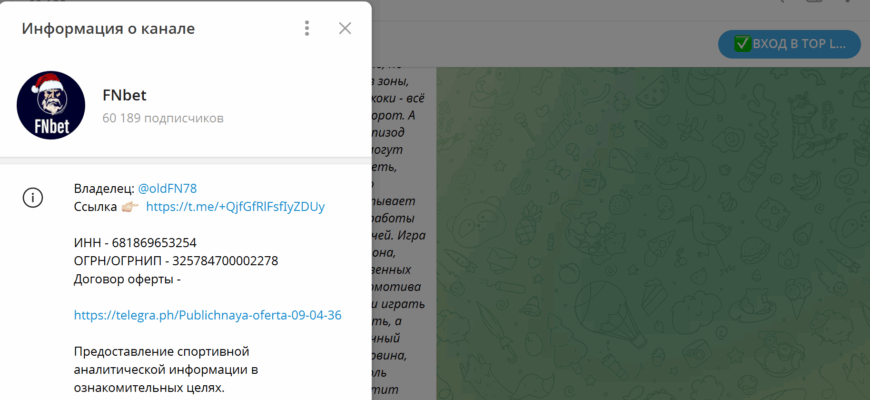Click the info circle icon
Viewport: 870px width, 400px height.
(x=33, y=197)
